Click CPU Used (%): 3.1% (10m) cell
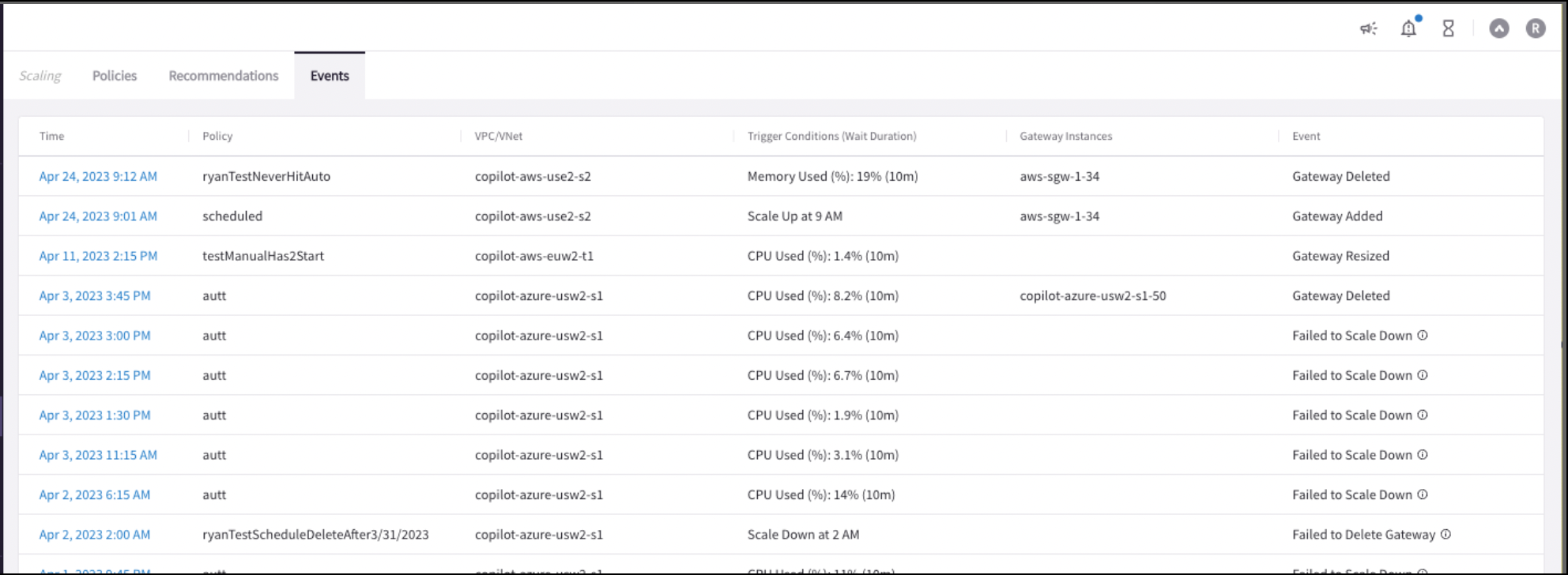The image size is (1568, 575). pyautogui.click(x=823, y=454)
